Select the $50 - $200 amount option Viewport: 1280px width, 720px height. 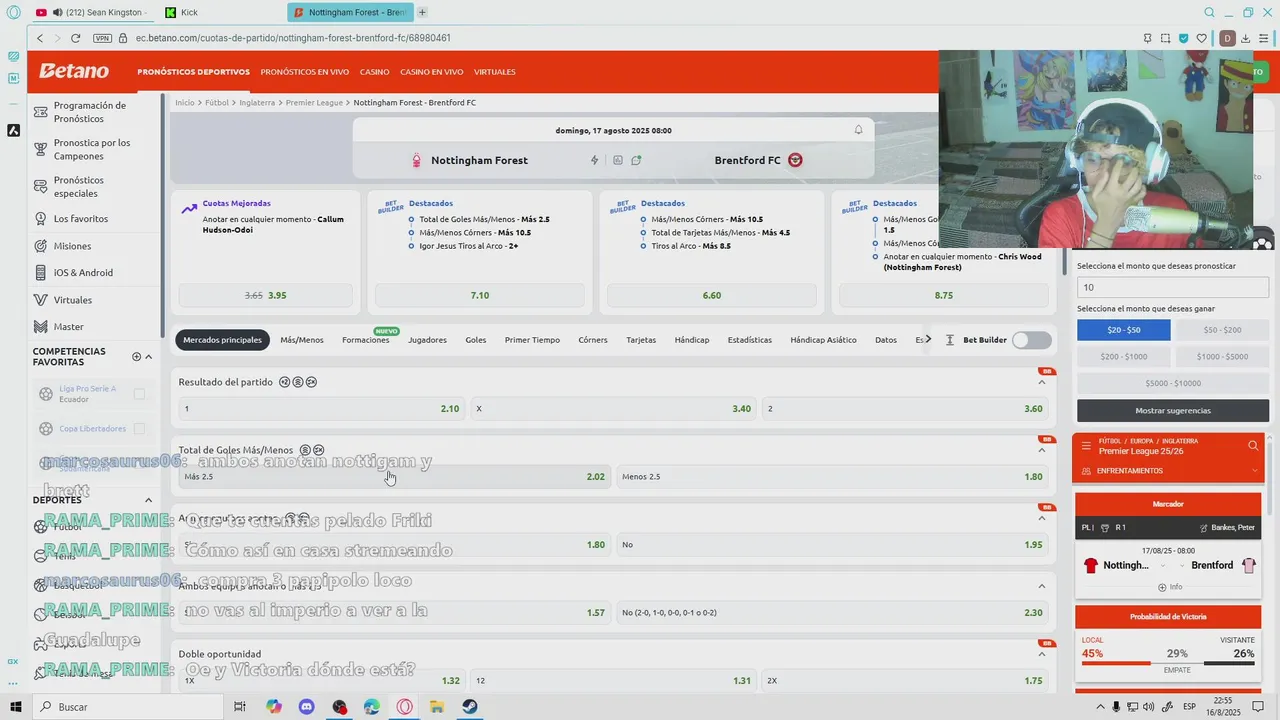1222,330
